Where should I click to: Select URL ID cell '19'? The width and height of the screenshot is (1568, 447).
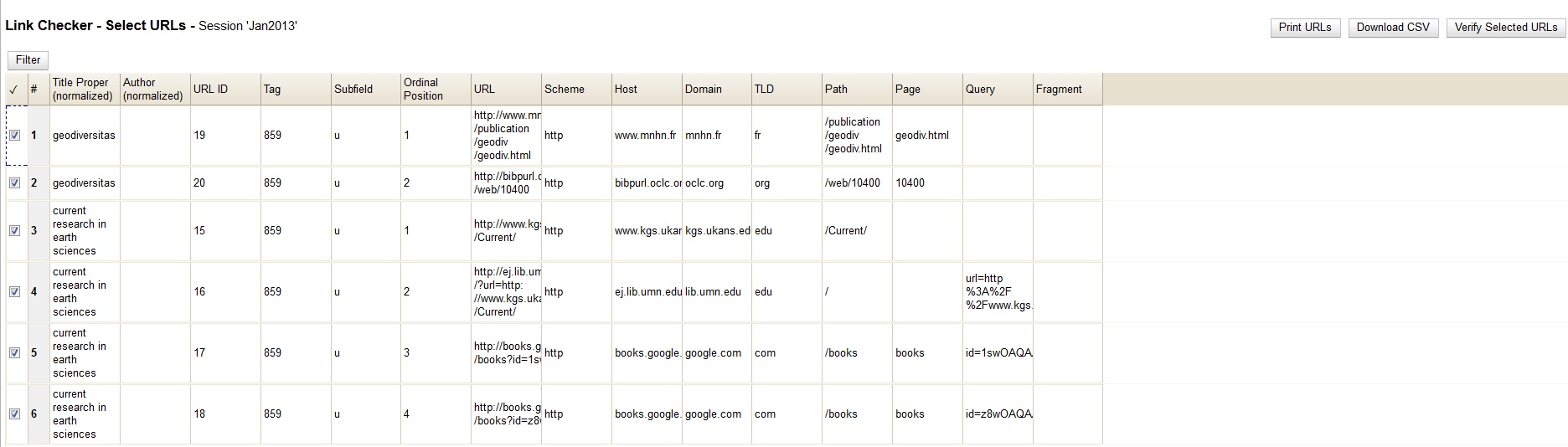225,135
